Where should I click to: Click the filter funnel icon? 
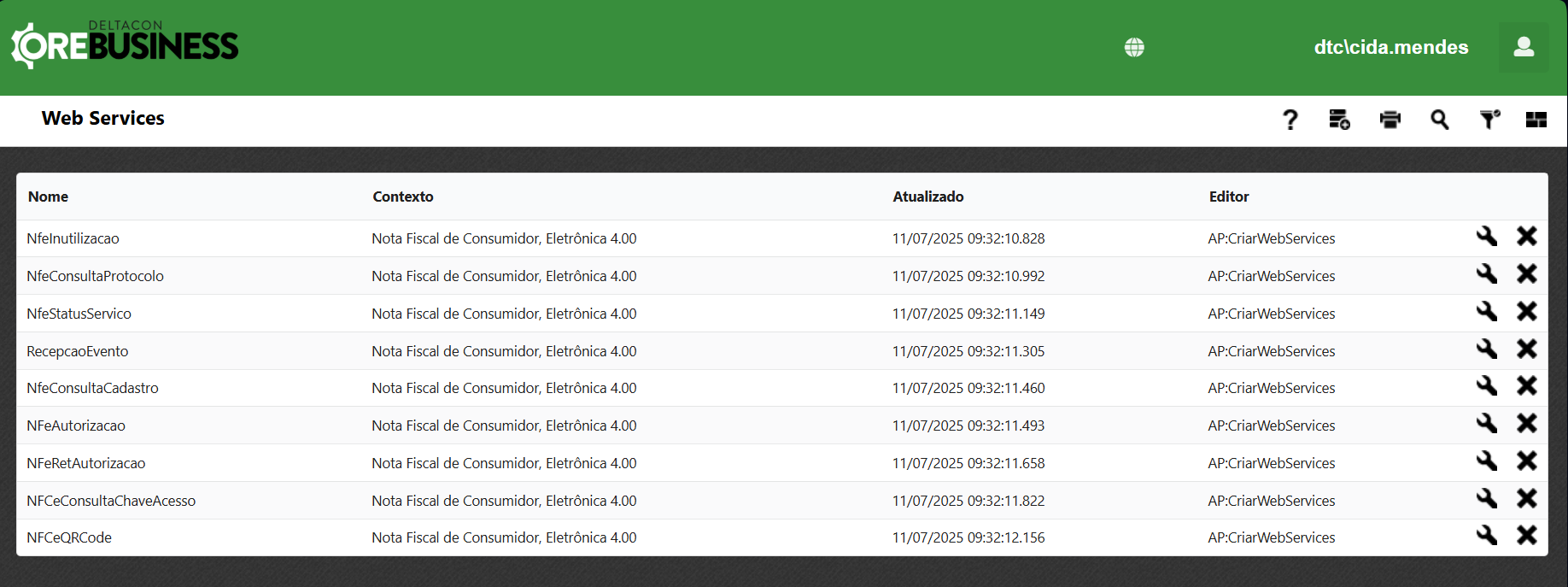[x=1489, y=120]
